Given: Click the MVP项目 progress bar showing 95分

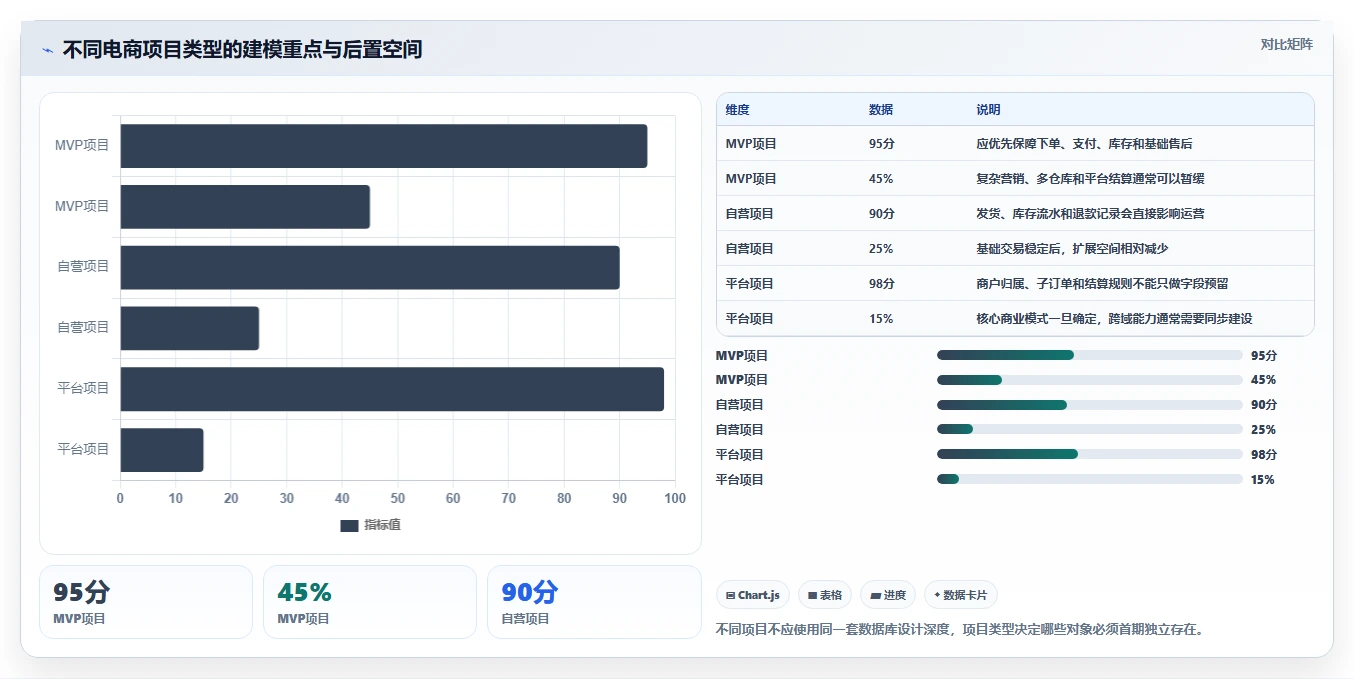Looking at the screenshot, I should (x=1089, y=355).
